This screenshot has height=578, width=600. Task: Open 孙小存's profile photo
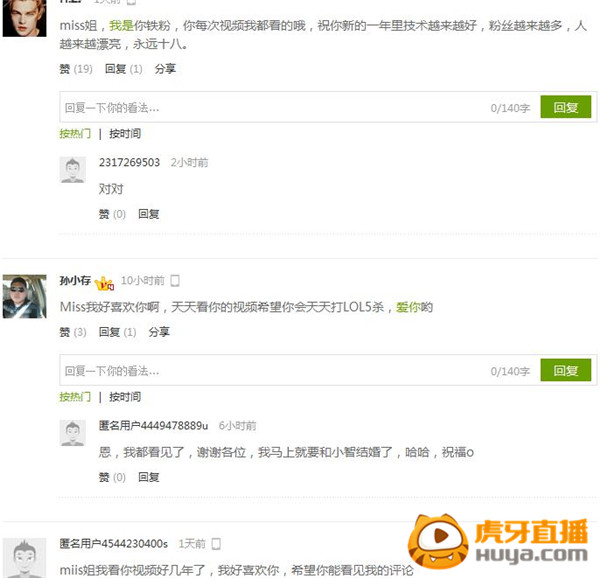click(x=24, y=296)
